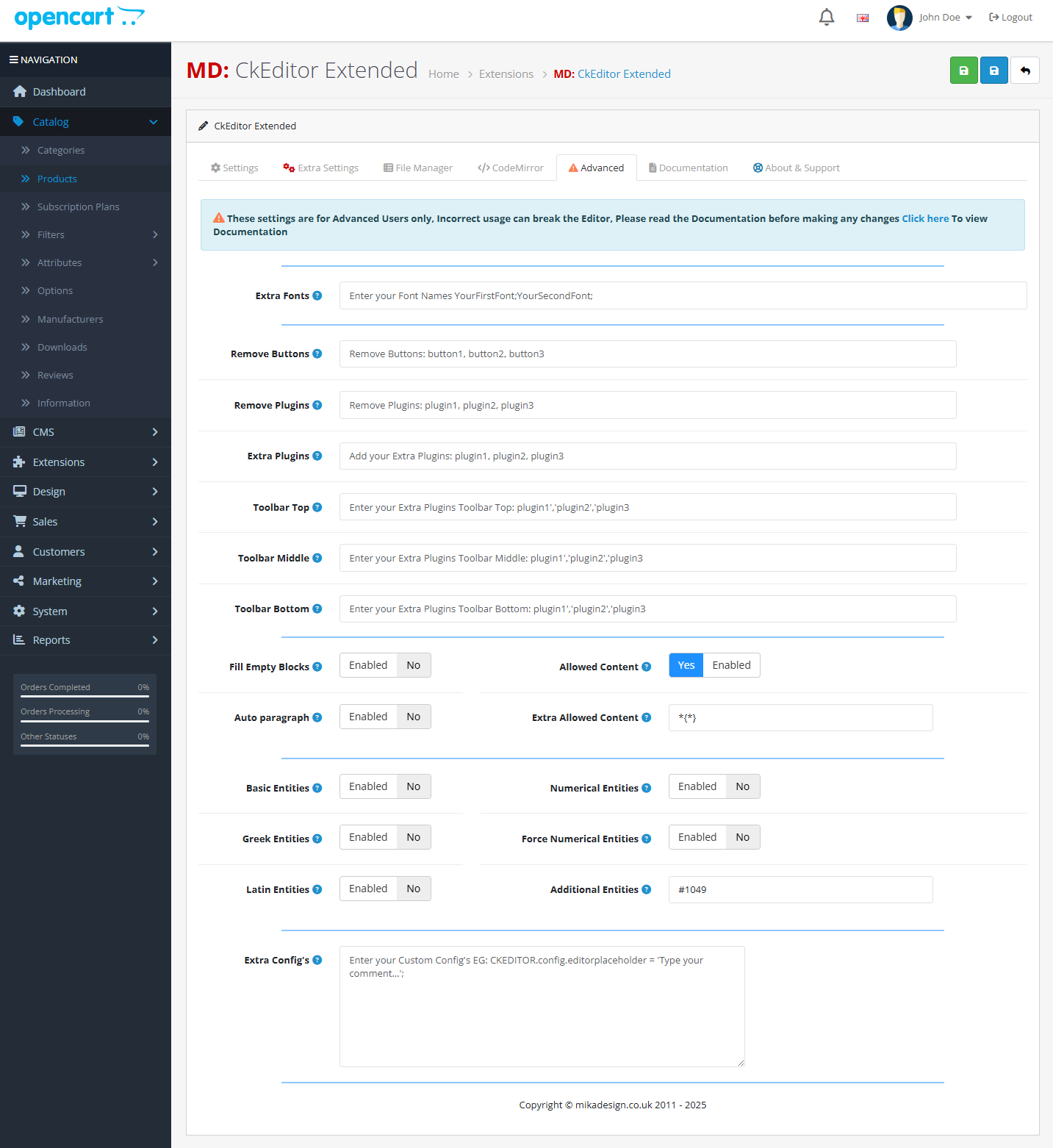Open the John Doe user dropdown
Image resolution: width=1053 pixels, height=1148 pixels.
945,18
